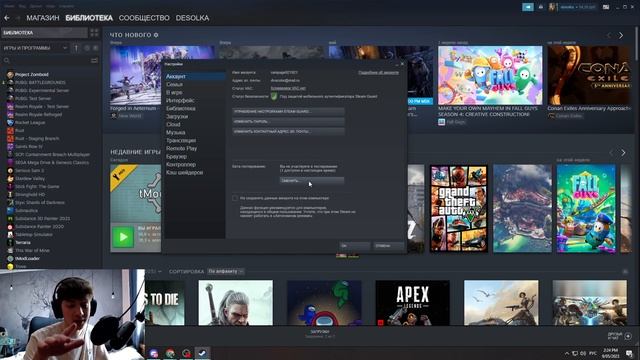Select Project Zomboid in game list
This screenshot has width=640, height=360.
(31, 75)
